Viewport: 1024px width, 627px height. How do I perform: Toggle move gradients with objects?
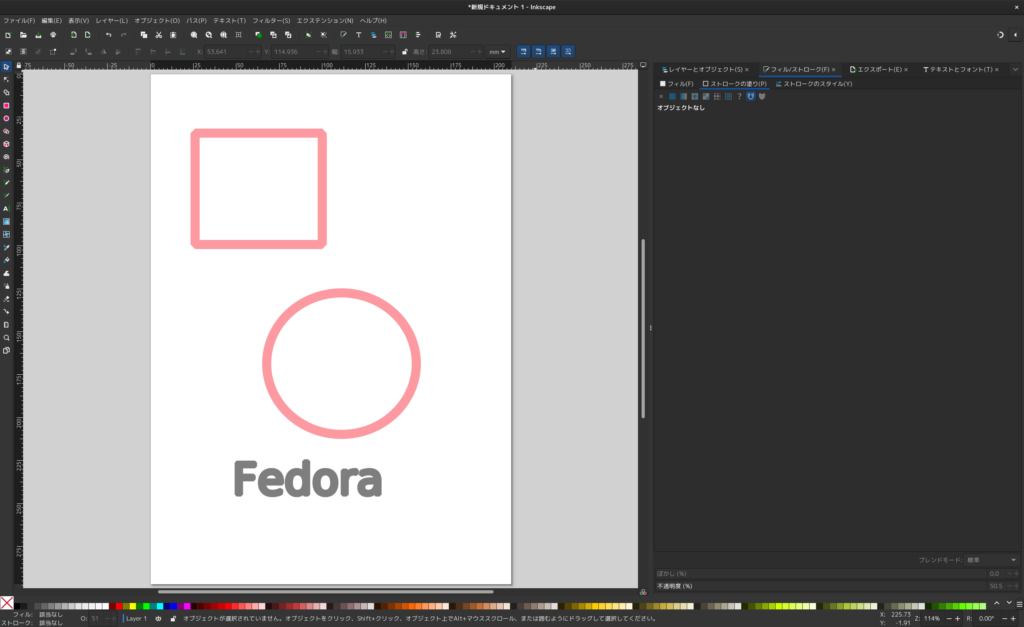click(553, 52)
